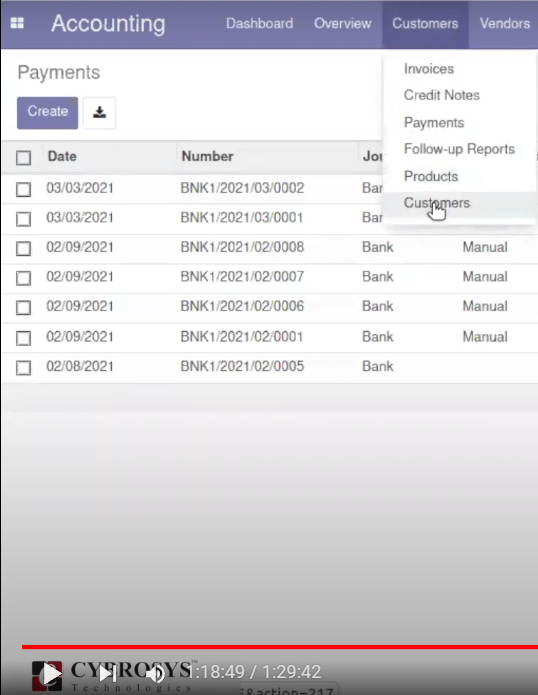Screen dimensions: 538x695
Task: Check the row BNK1/2021/02/0005
Action: tap(23, 367)
